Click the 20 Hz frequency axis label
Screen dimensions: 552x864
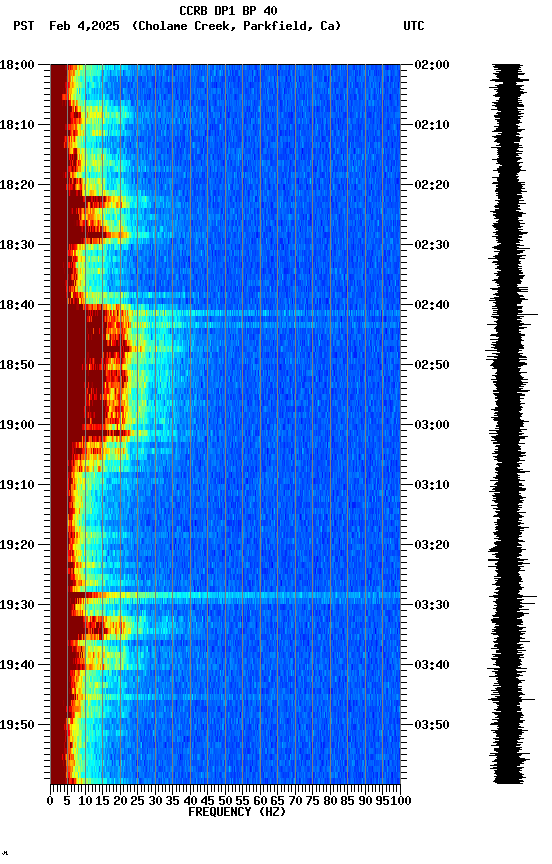pos(120,801)
